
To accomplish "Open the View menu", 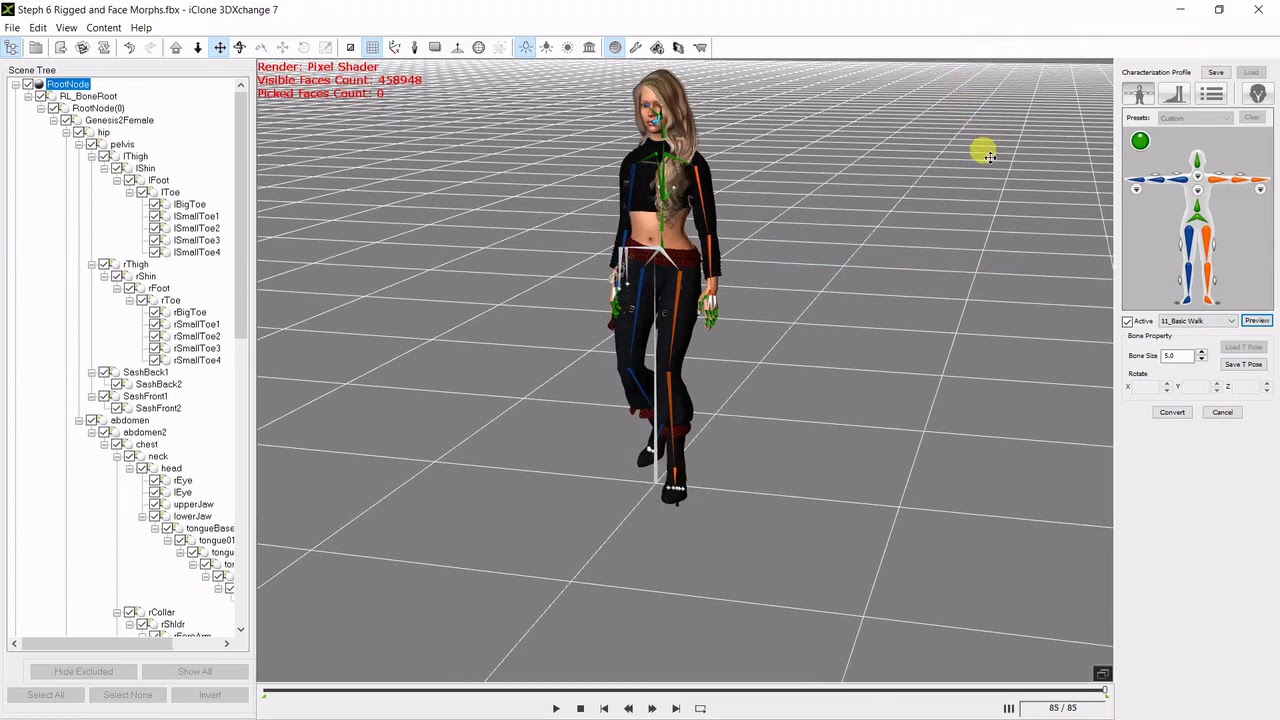I will [66, 28].
